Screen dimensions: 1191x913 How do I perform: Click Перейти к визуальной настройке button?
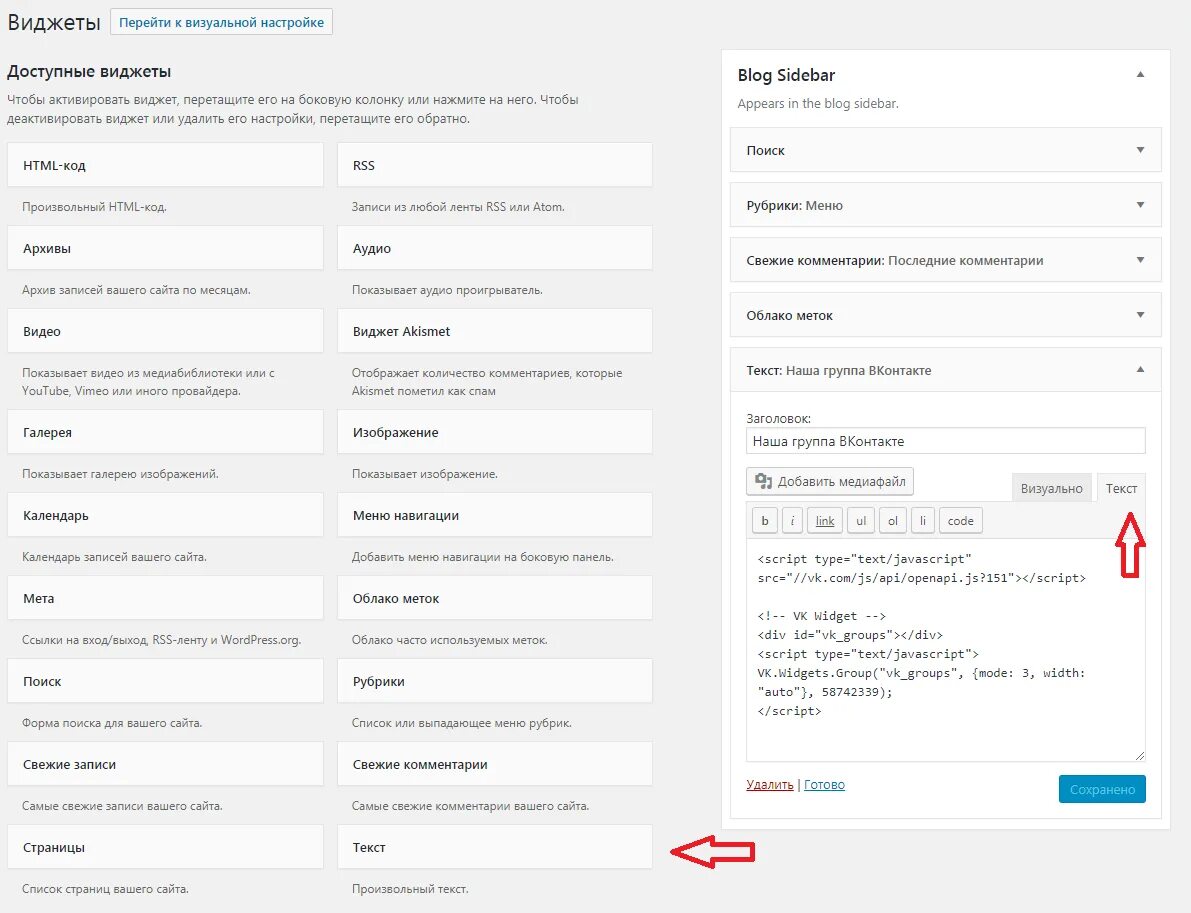pyautogui.click(x=222, y=23)
